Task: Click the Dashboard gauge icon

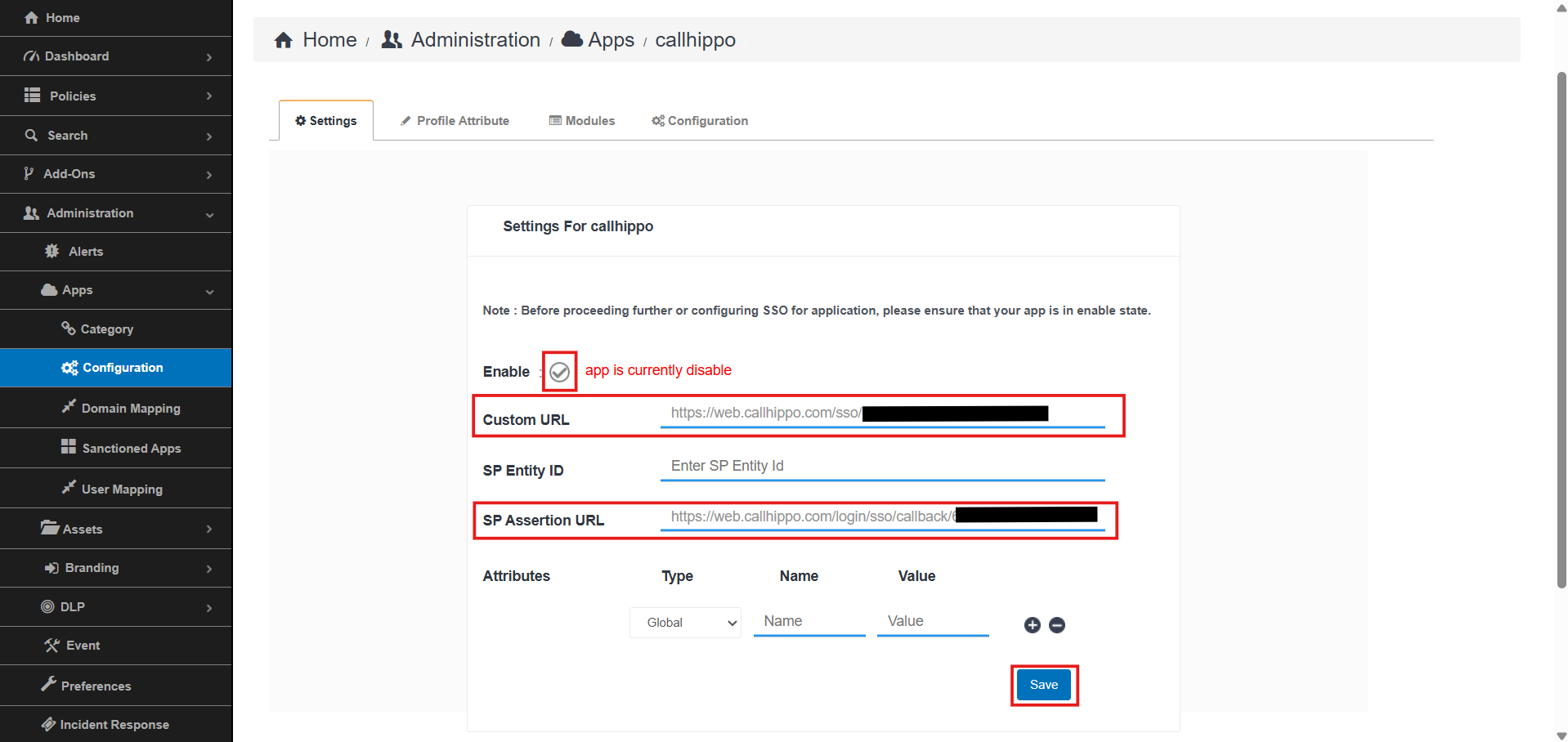Action: click(31, 56)
